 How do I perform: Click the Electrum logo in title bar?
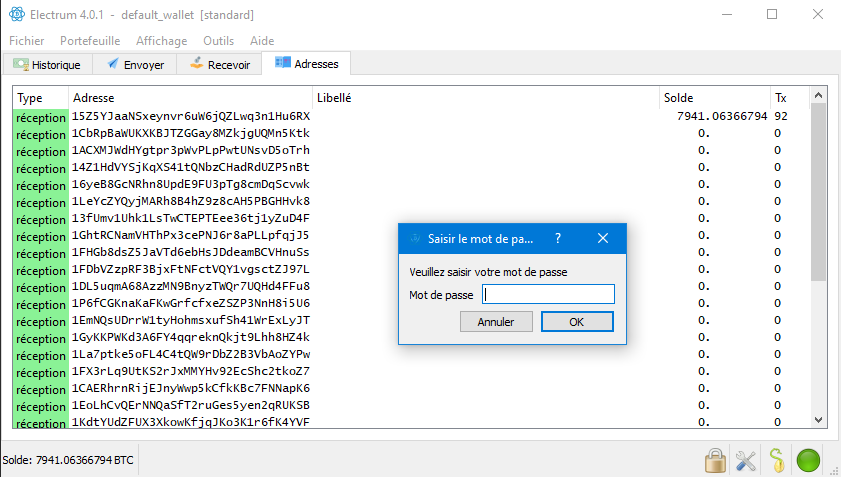click(x=17, y=14)
